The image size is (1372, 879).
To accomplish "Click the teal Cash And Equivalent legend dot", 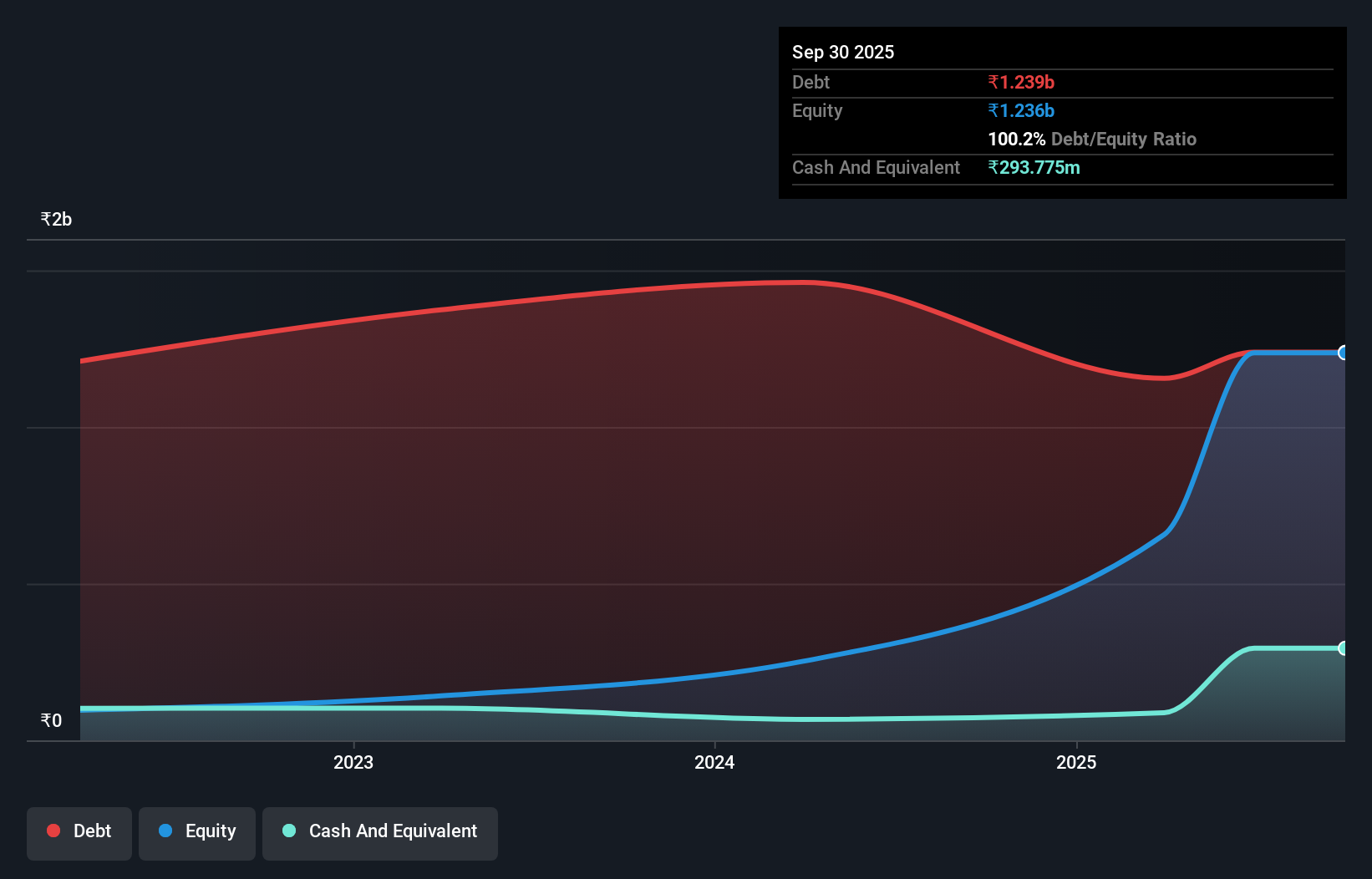I will [x=288, y=831].
